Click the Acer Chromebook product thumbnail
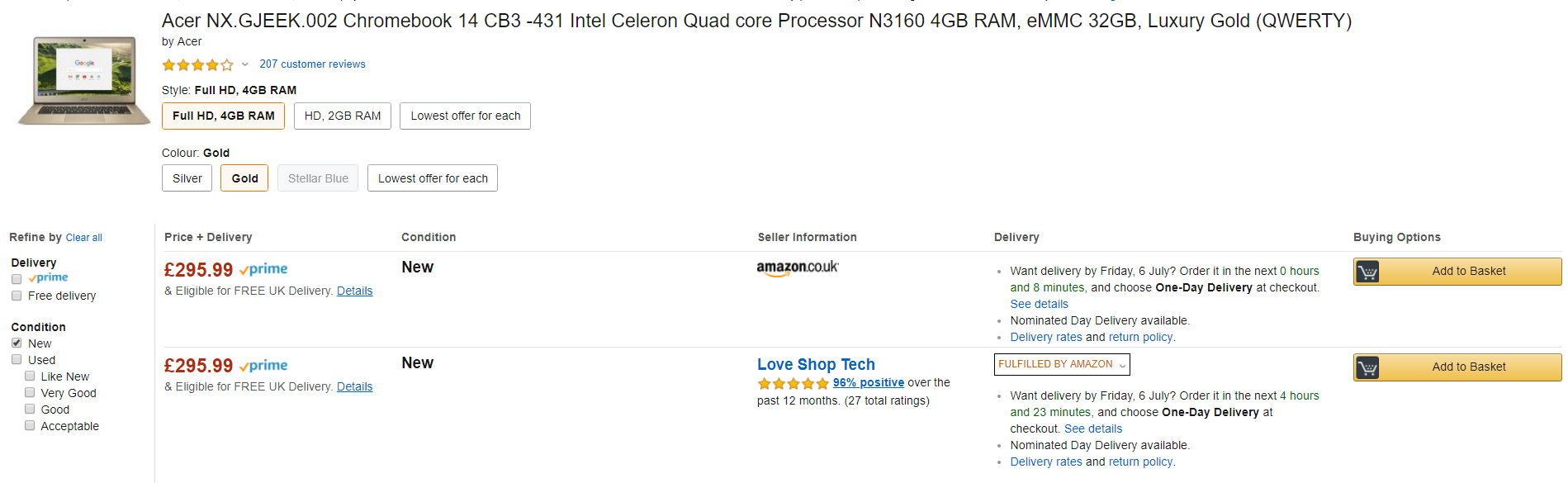The width and height of the screenshot is (1568, 483). pyautogui.click(x=83, y=80)
